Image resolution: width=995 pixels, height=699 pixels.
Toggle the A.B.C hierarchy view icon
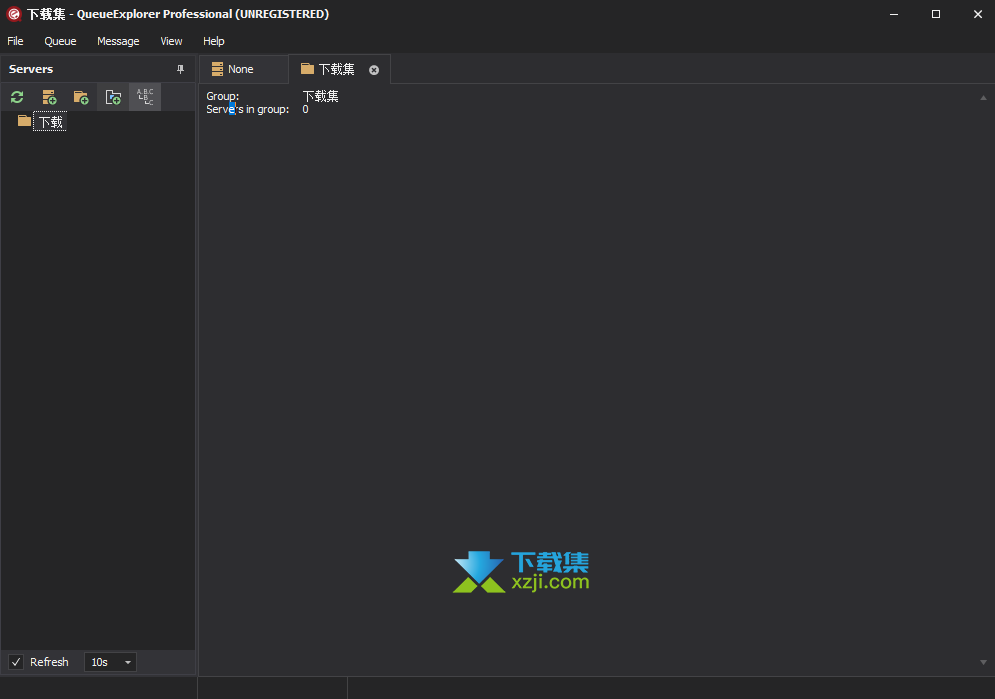[145, 97]
